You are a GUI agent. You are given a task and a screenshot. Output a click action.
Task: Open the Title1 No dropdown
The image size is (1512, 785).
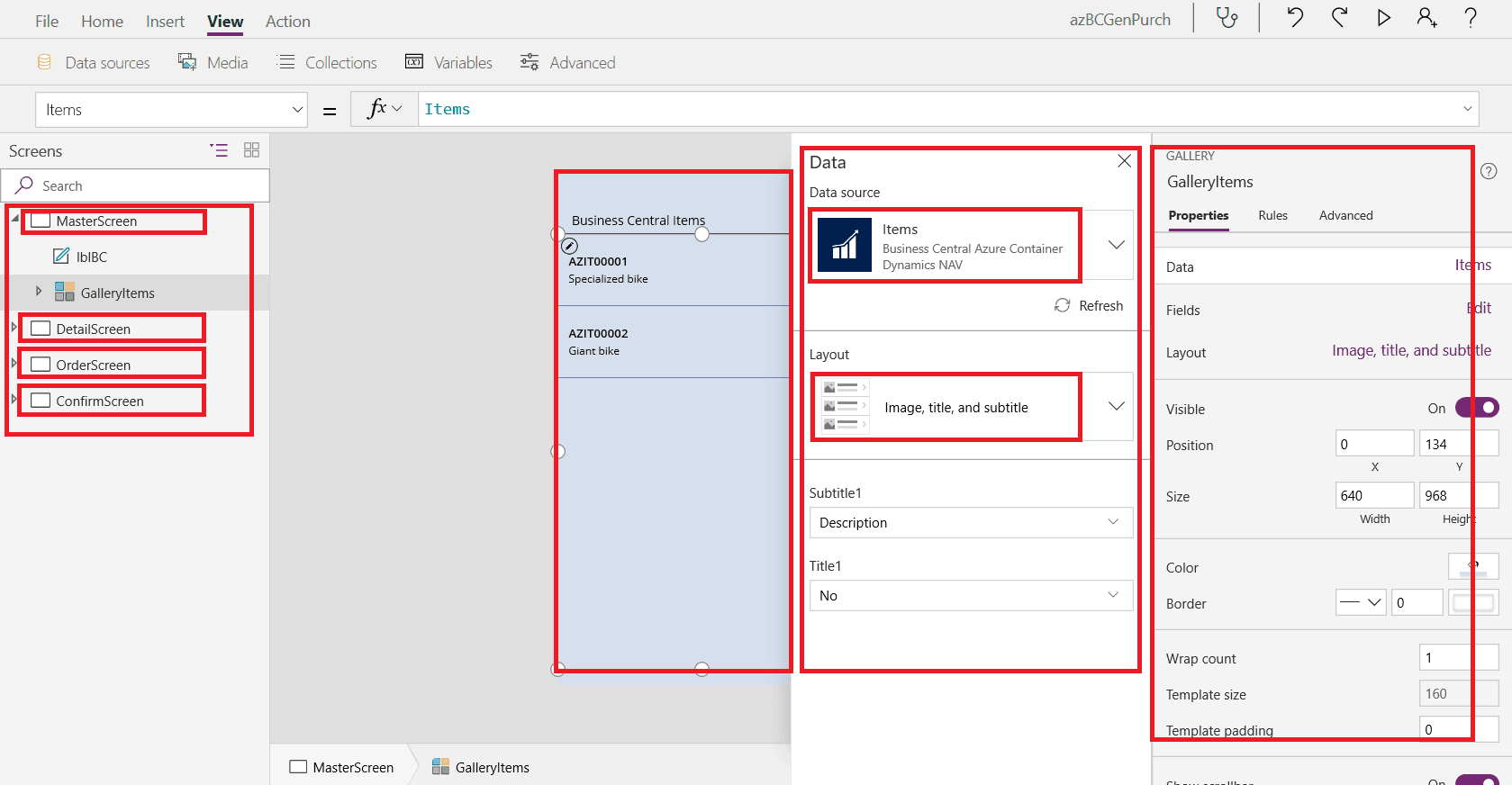971,595
